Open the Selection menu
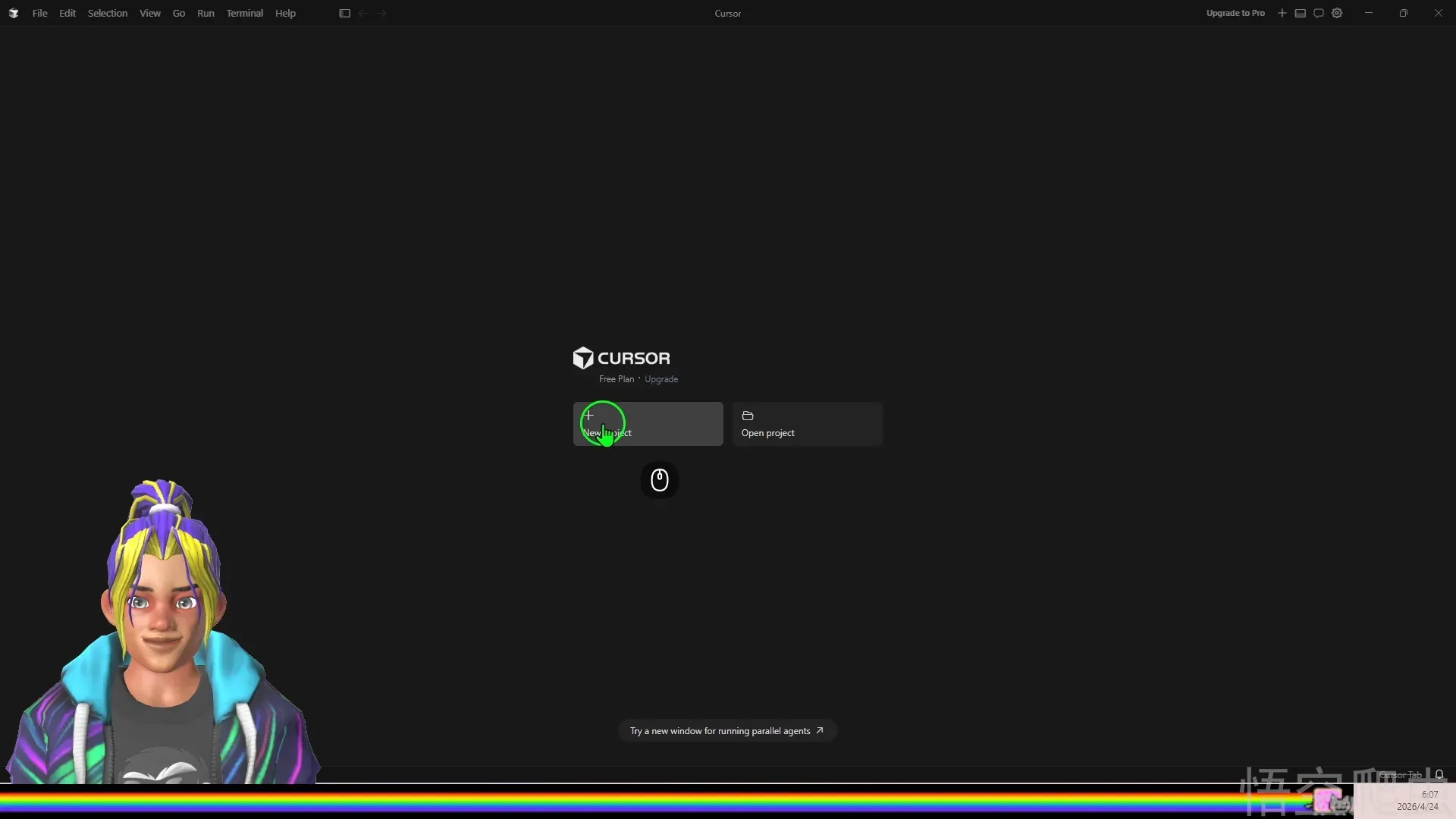This screenshot has width=1456, height=819. 107,13
